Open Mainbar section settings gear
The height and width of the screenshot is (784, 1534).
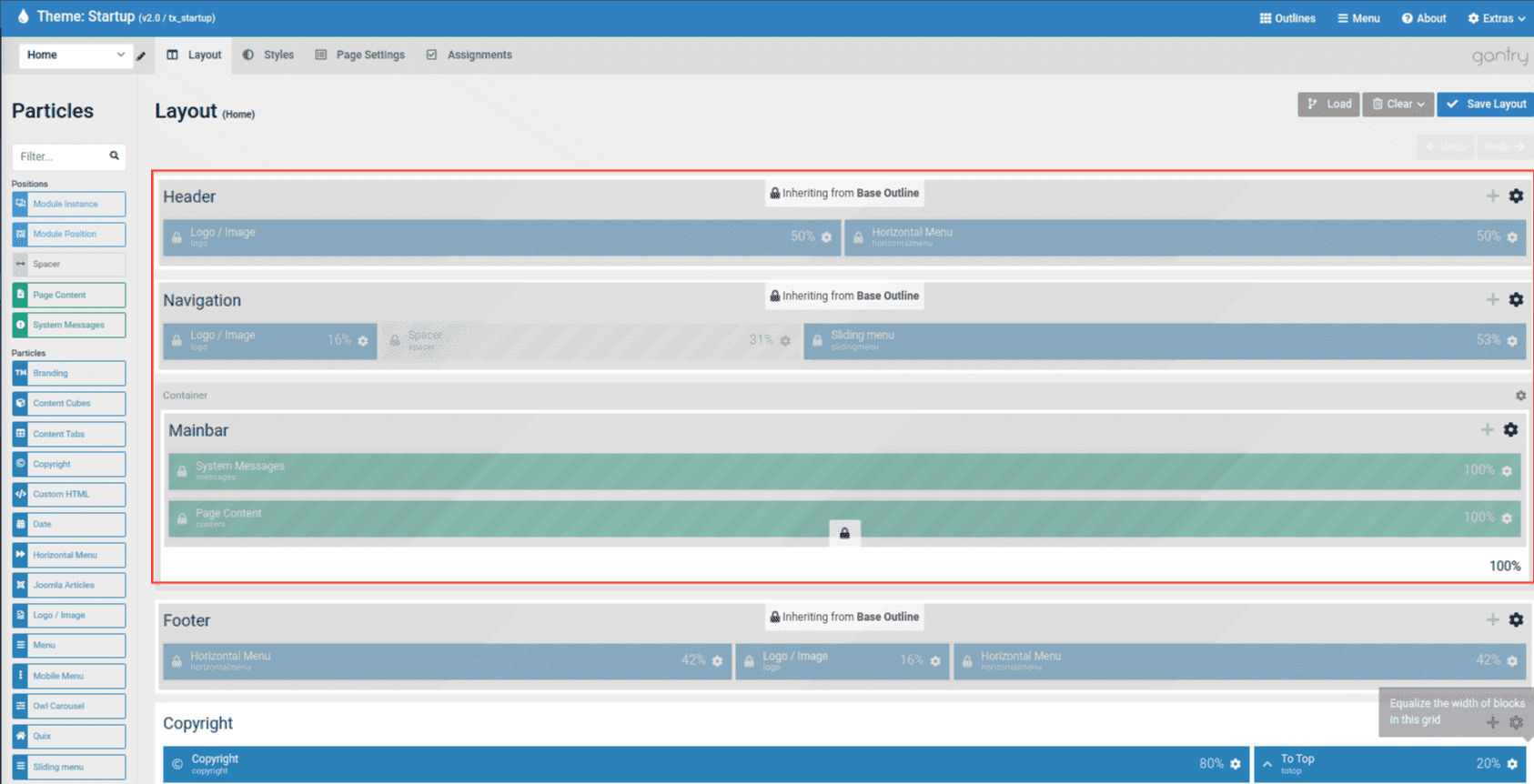[1510, 430]
